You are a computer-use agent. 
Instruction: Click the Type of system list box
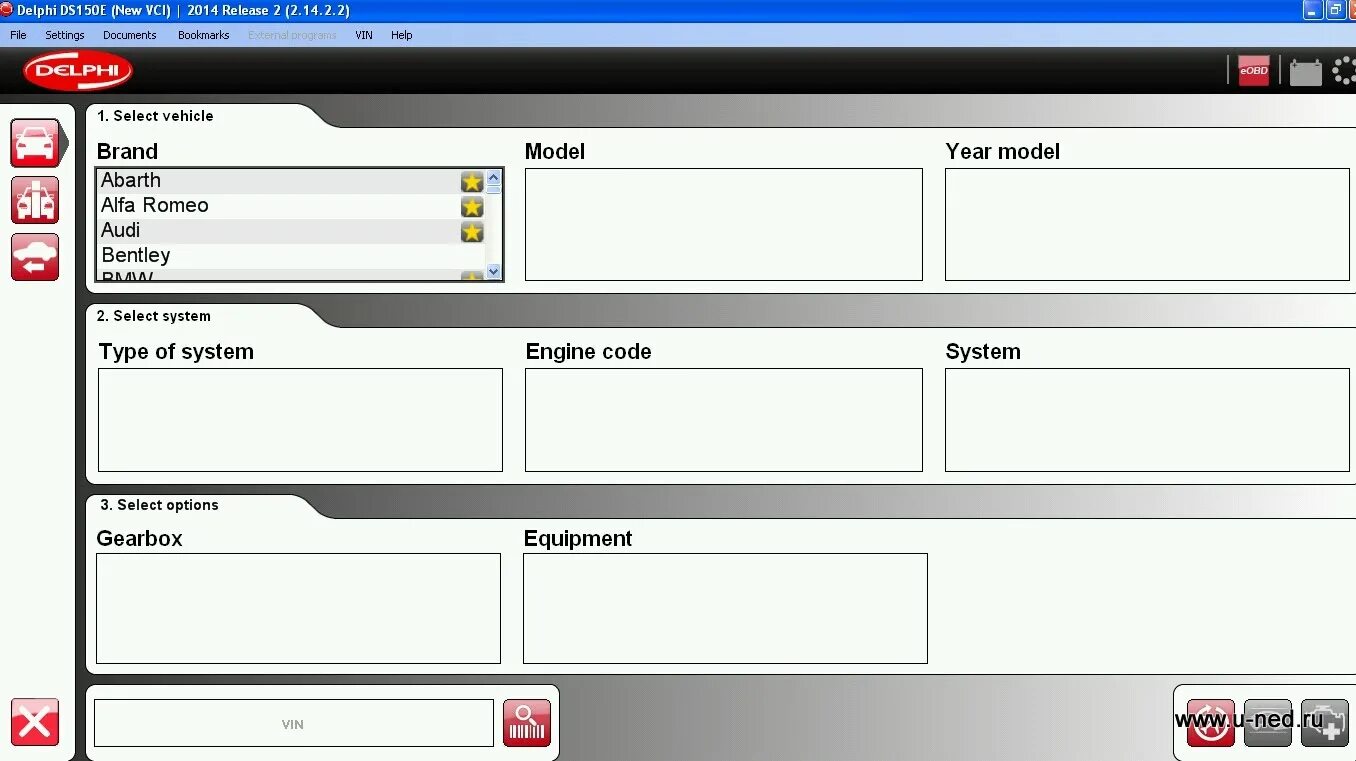point(300,420)
